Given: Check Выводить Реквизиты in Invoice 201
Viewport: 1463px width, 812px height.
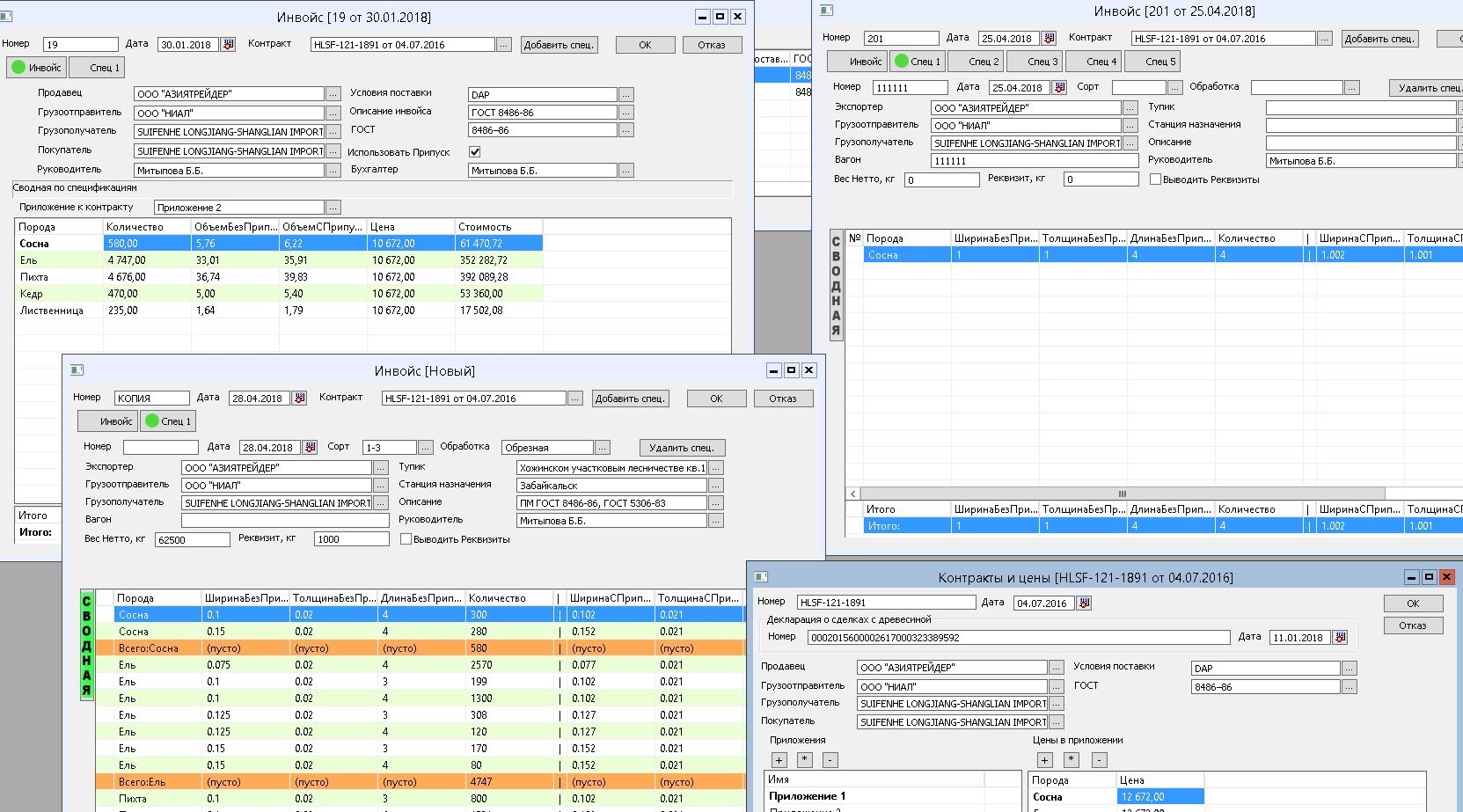Looking at the screenshot, I should pos(1155,179).
